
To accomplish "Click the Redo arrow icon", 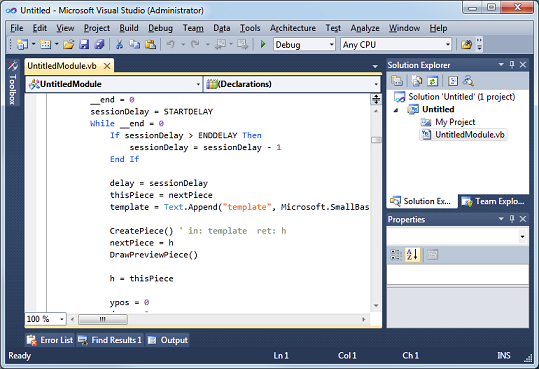I will click(195, 44).
